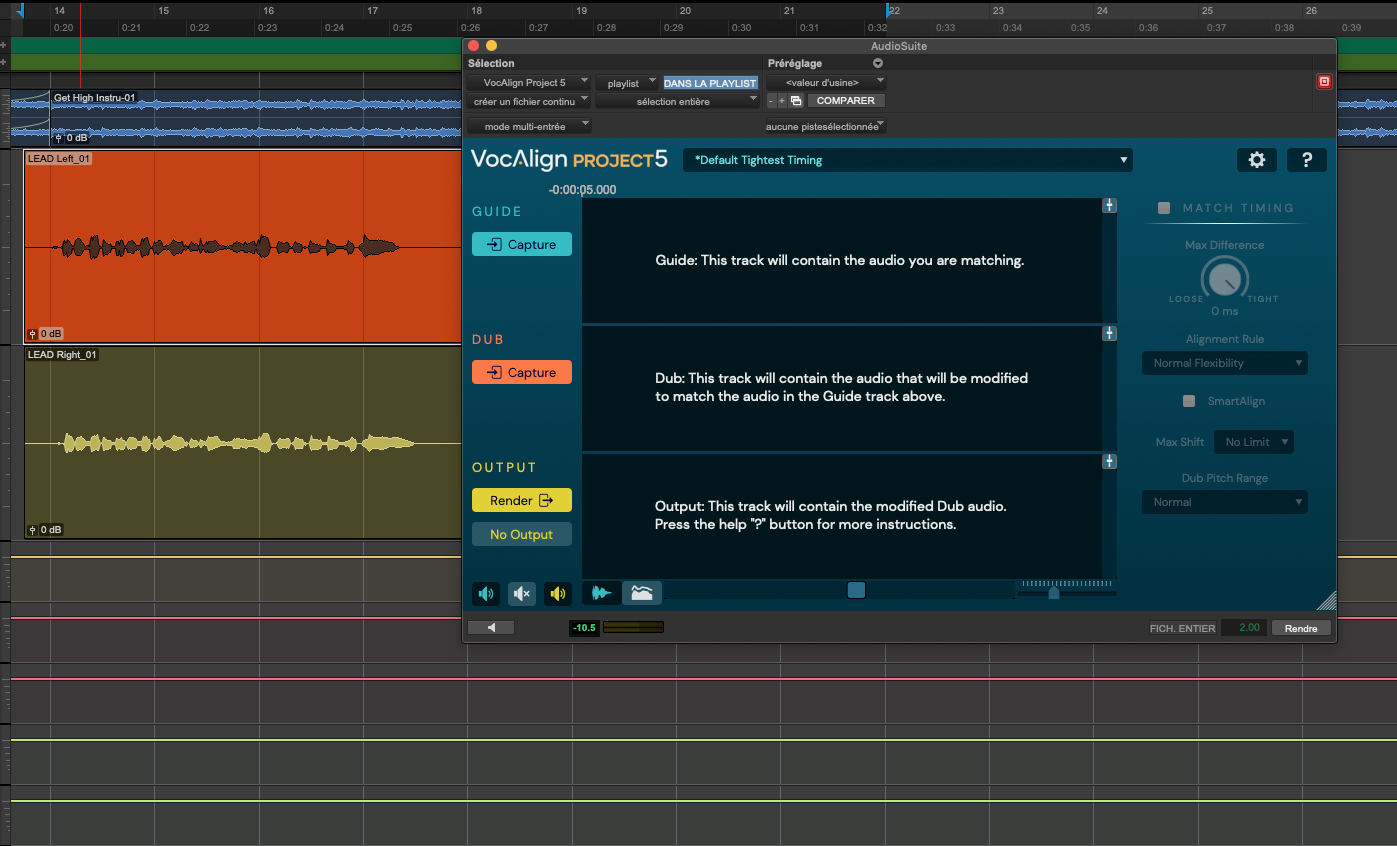Click the LEAD Right_01 clip name label

point(62,355)
